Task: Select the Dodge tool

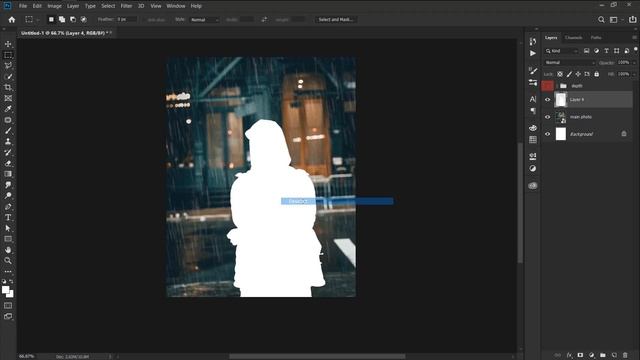Action: [x=8, y=196]
